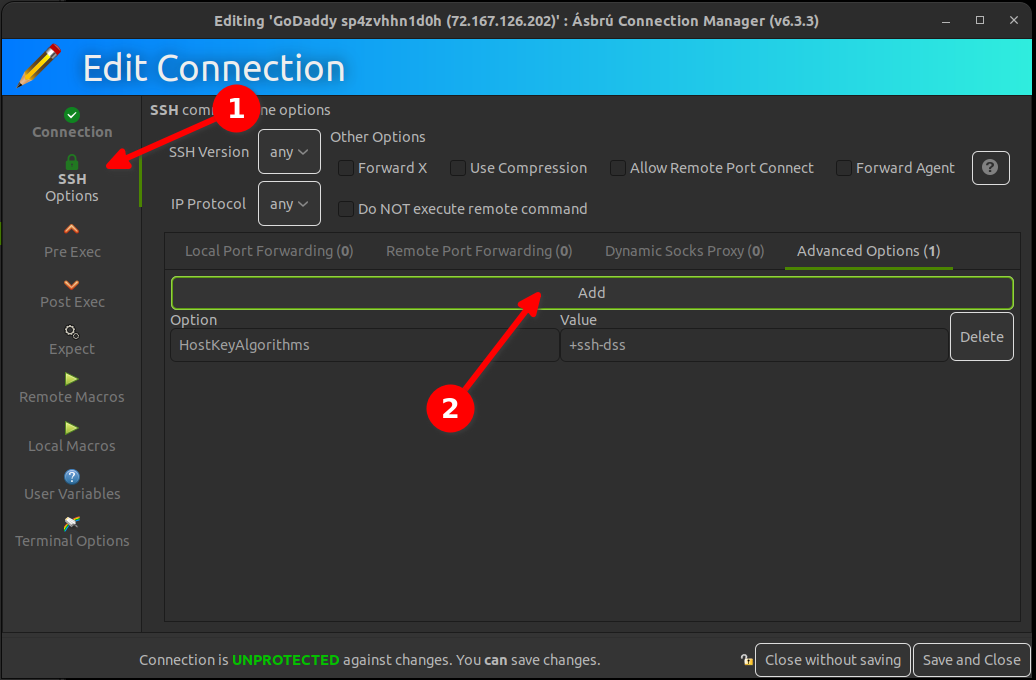1036x680 pixels.
Task: Enable the Forward X checkbox
Action: (x=346, y=168)
